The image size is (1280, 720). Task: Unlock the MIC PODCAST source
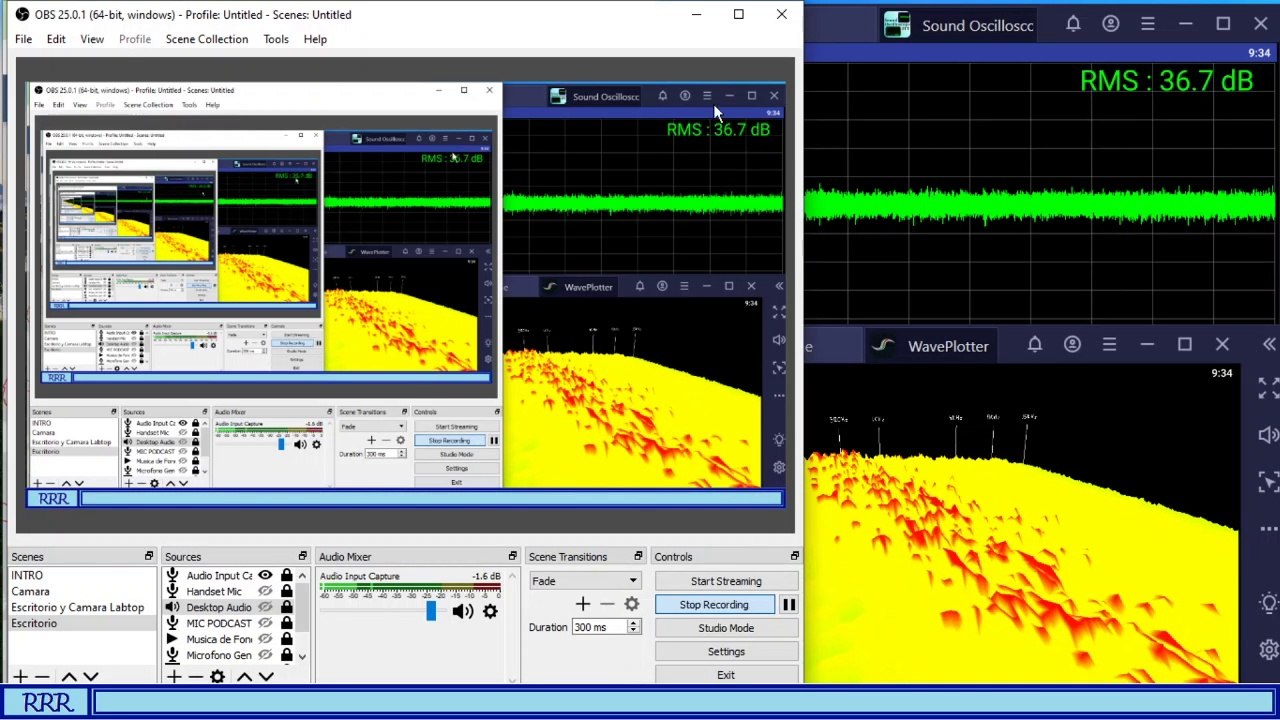287,623
